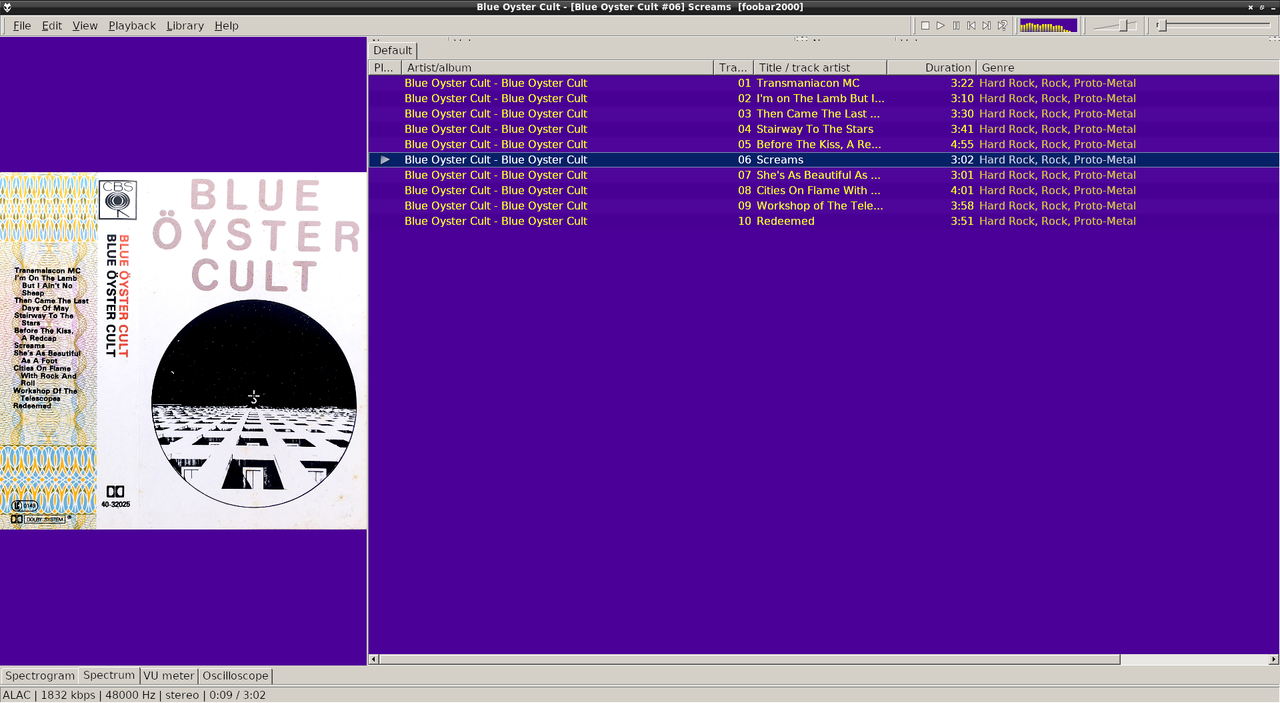1280x703 pixels.
Task: Click the now-playing arrow icon on Screams row
Action: click(x=385, y=160)
